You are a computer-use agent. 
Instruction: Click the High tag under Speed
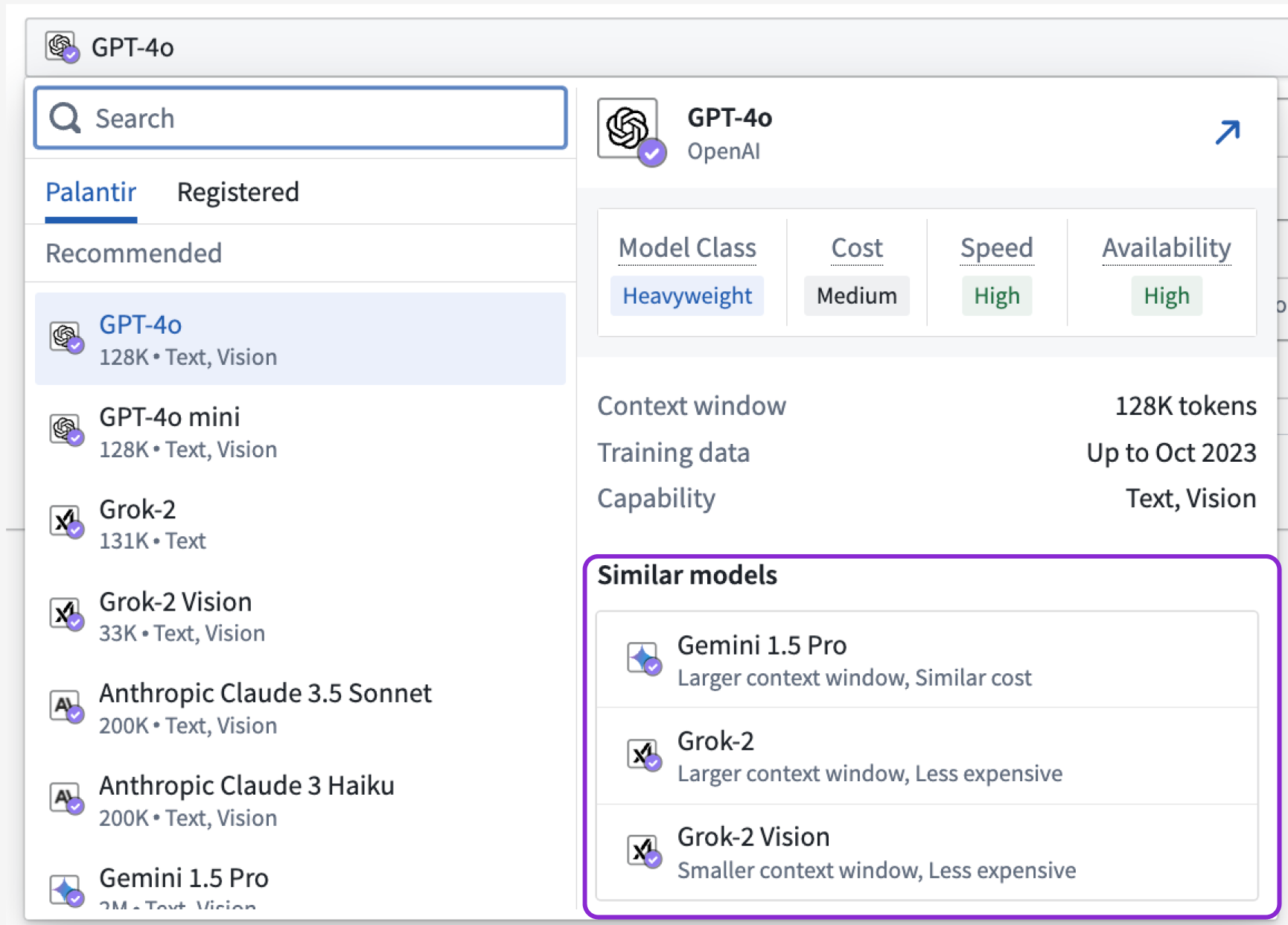[x=997, y=296]
